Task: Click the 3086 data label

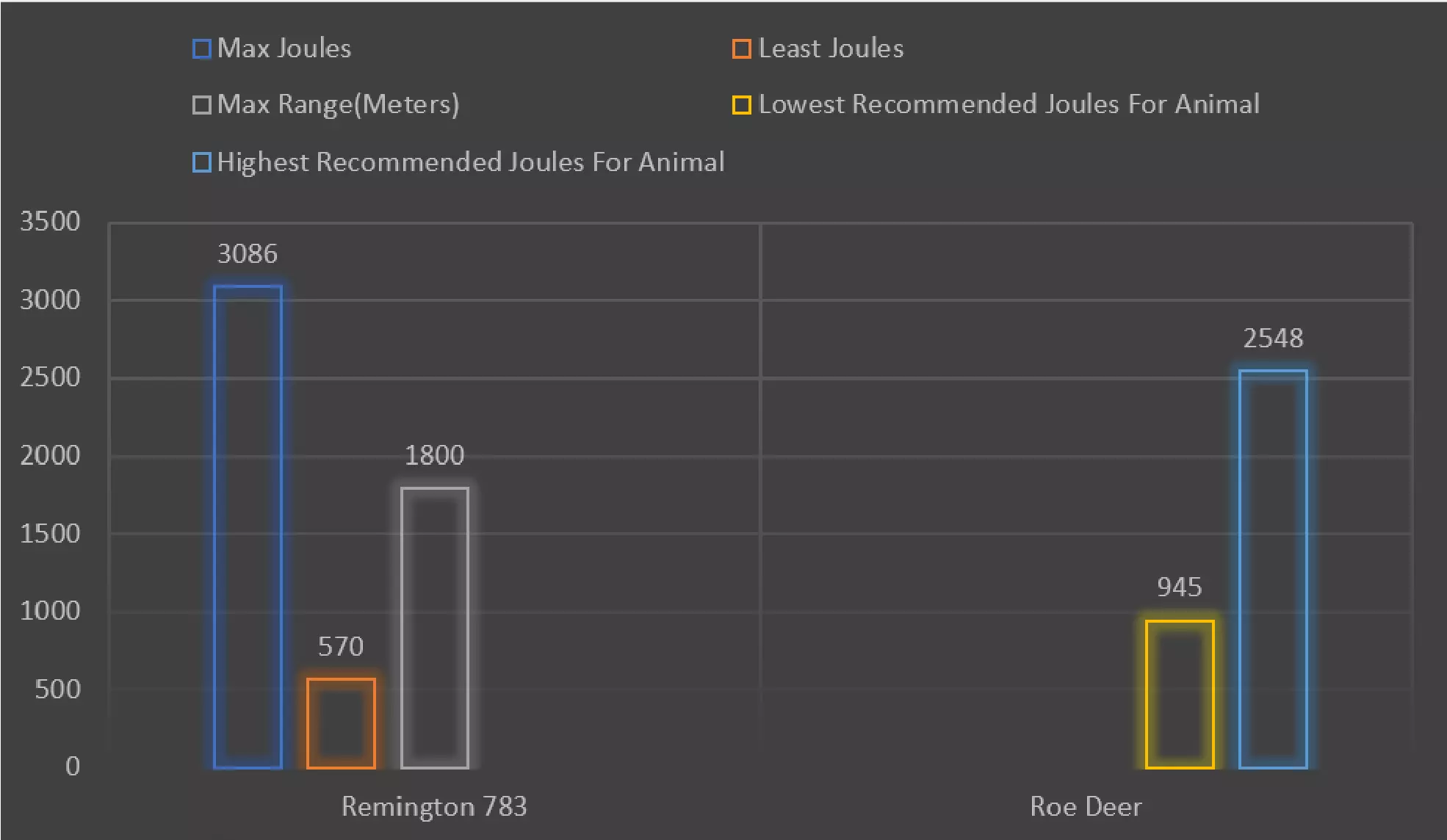Action: [248, 254]
